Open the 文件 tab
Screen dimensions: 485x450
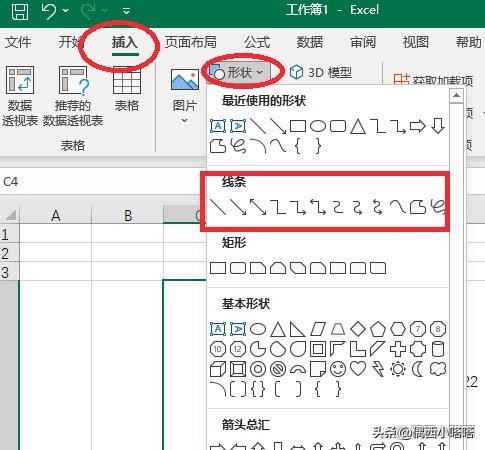[18, 42]
